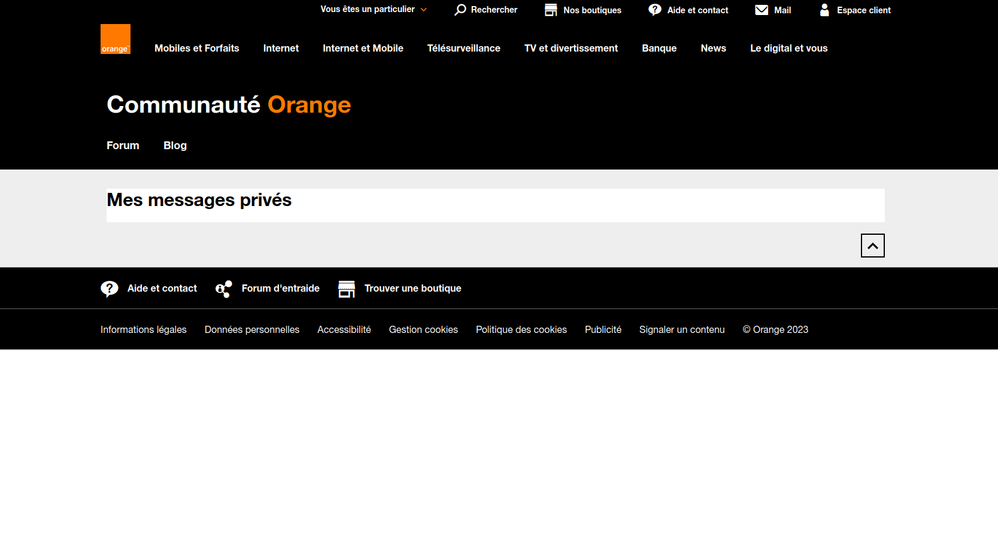The width and height of the screenshot is (998, 539).
Task: Click the Nos boutiques store icon
Action: pyautogui.click(x=551, y=10)
